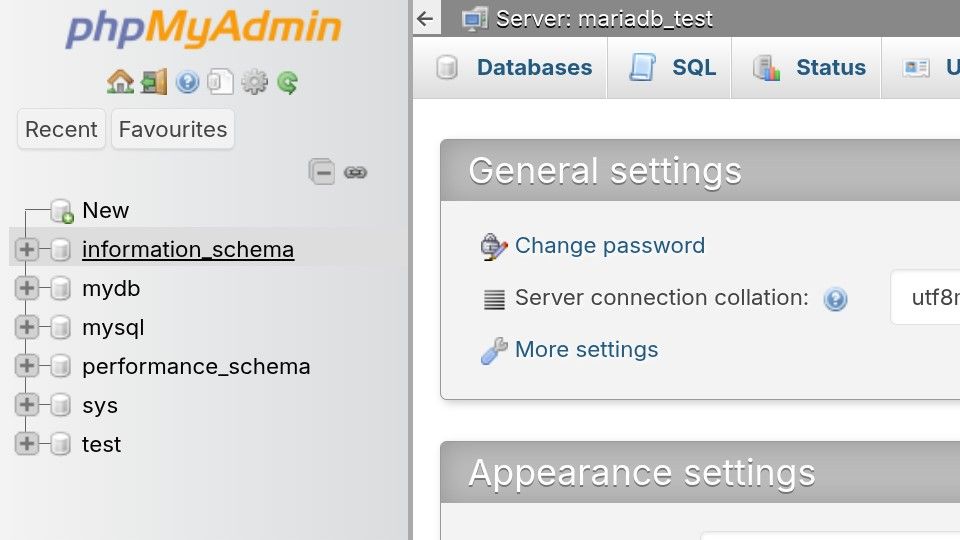
Task: Click the hide navigation panel arrow
Action: tap(426, 18)
